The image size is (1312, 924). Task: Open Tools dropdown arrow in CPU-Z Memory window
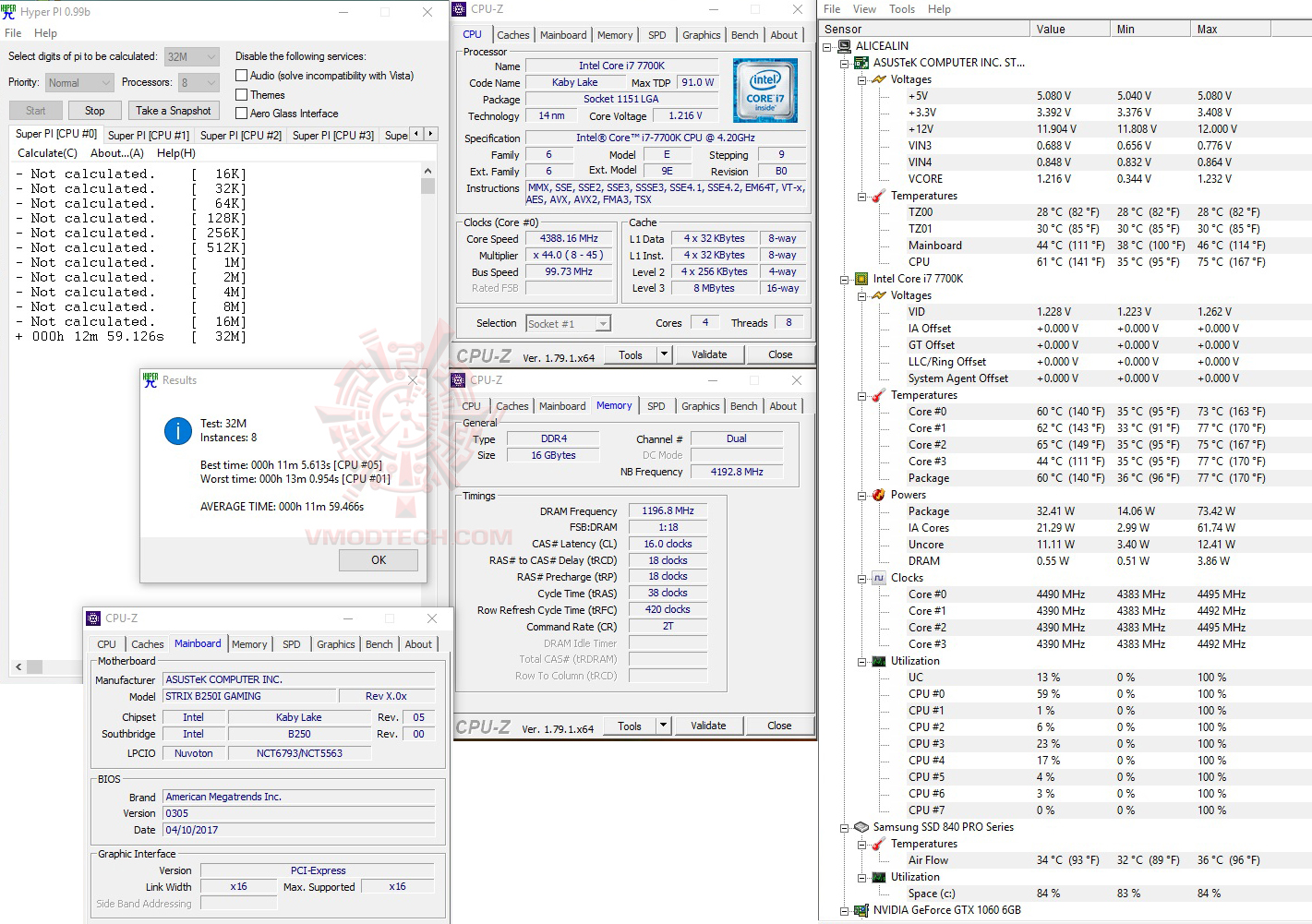point(663,726)
